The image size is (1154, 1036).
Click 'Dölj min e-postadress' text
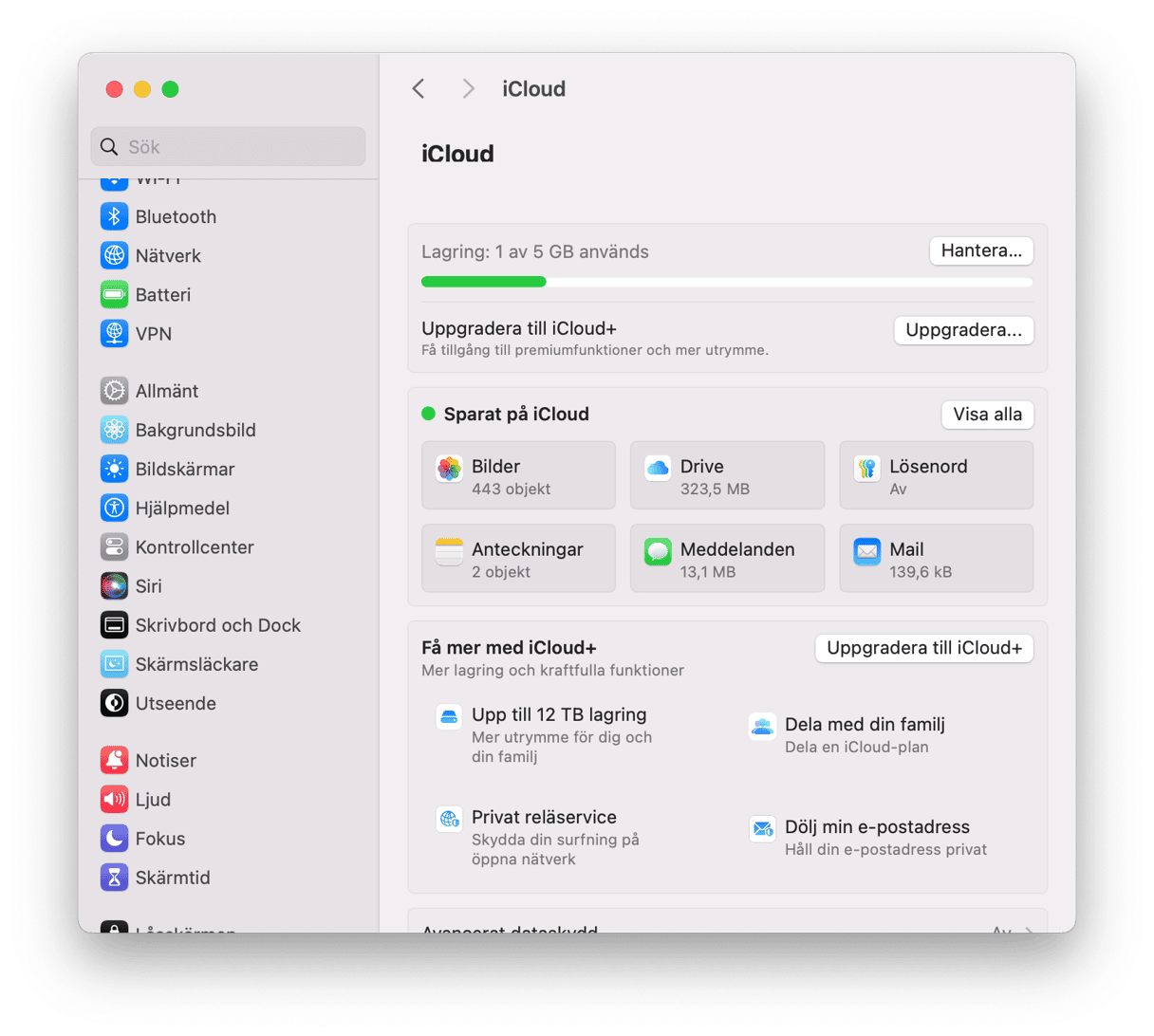point(877,826)
